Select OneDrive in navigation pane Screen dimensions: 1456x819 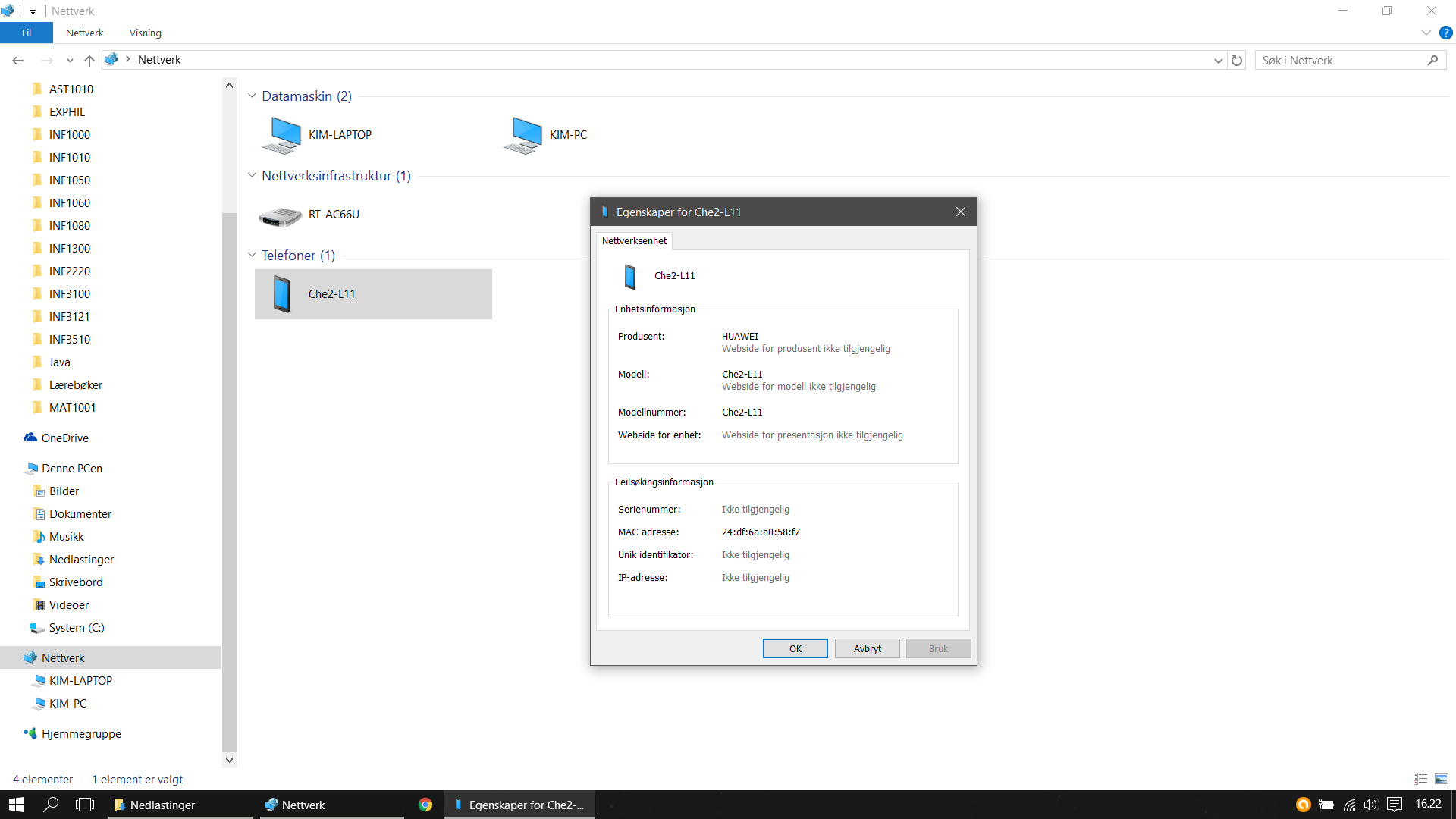pos(65,438)
